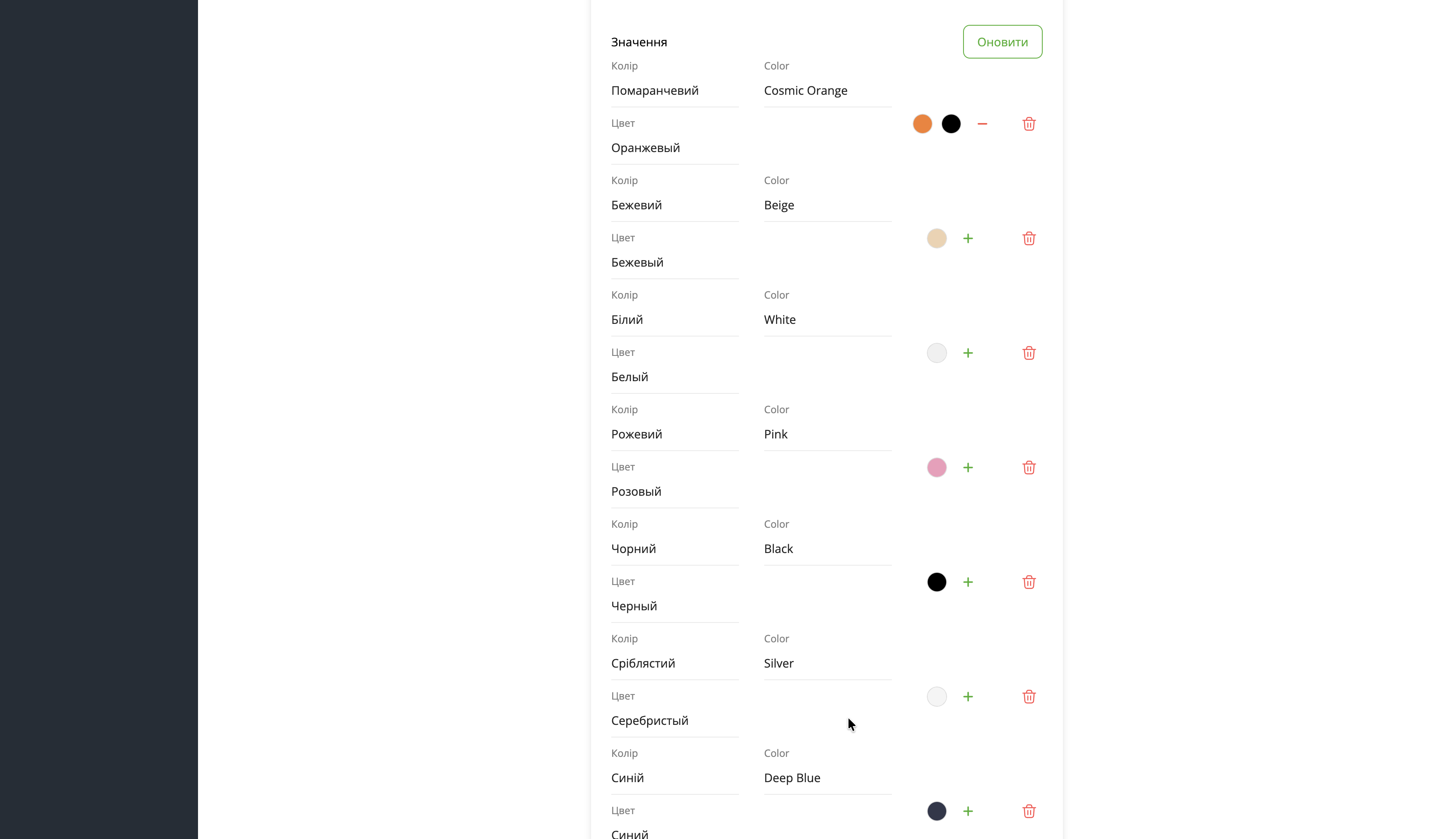Add another swatch to Deep Blue
Viewport: 1456px width, 839px height.
[968, 811]
